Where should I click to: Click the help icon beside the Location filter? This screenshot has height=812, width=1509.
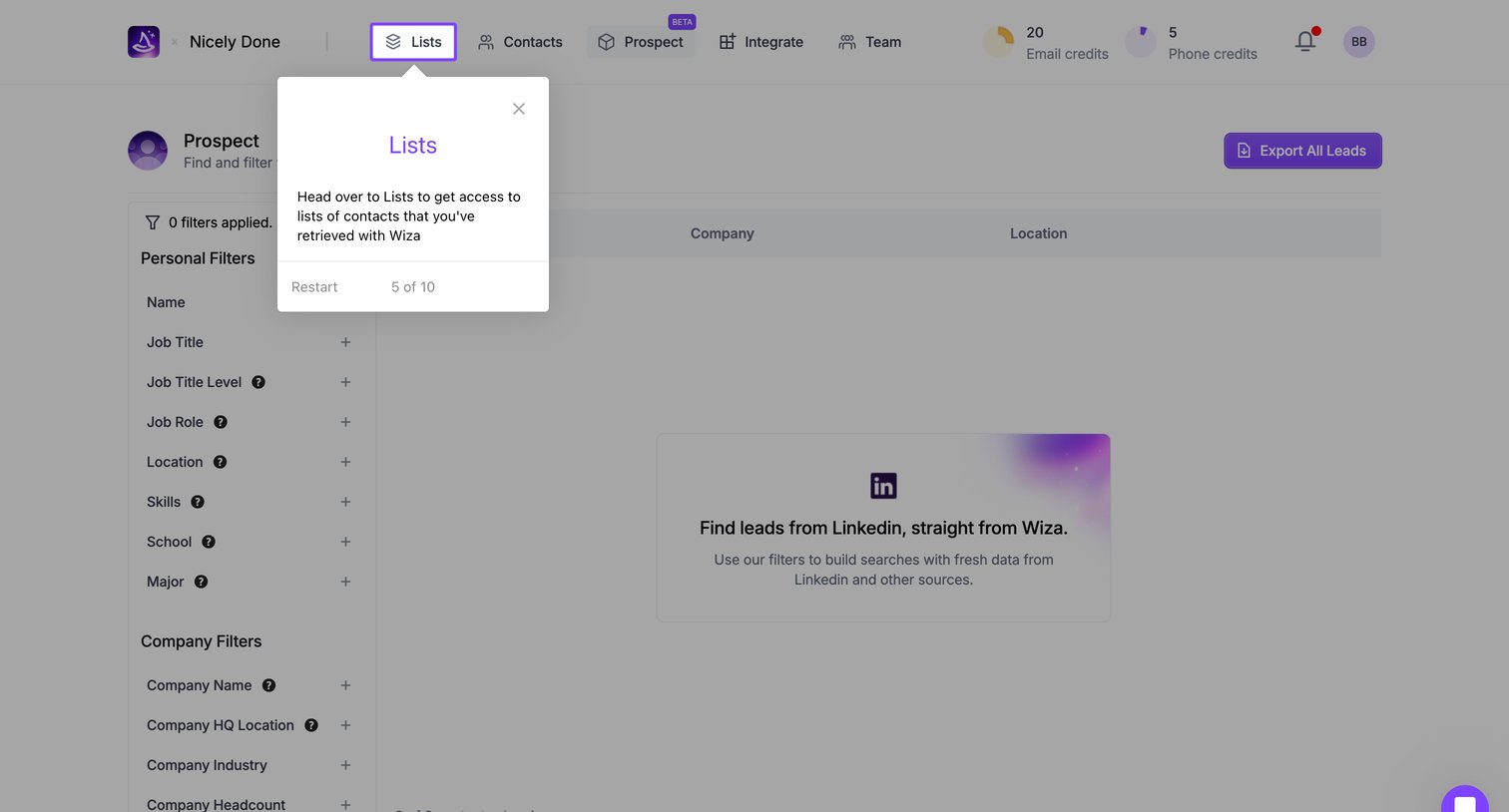point(220,462)
